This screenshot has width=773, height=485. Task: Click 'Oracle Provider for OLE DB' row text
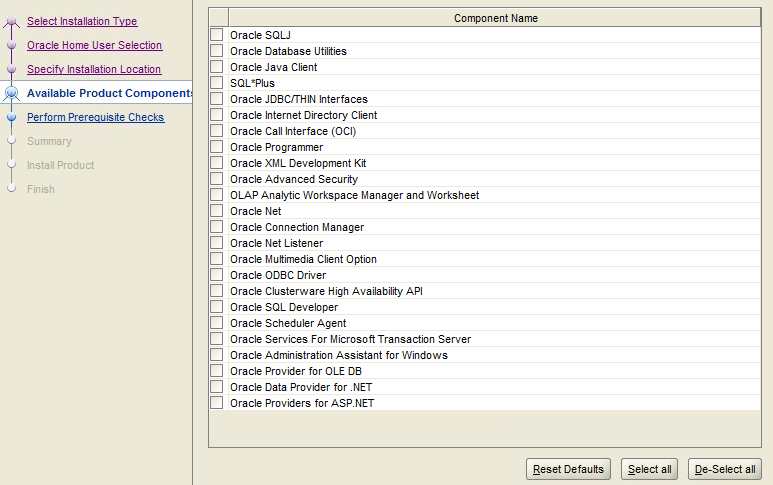pos(296,371)
